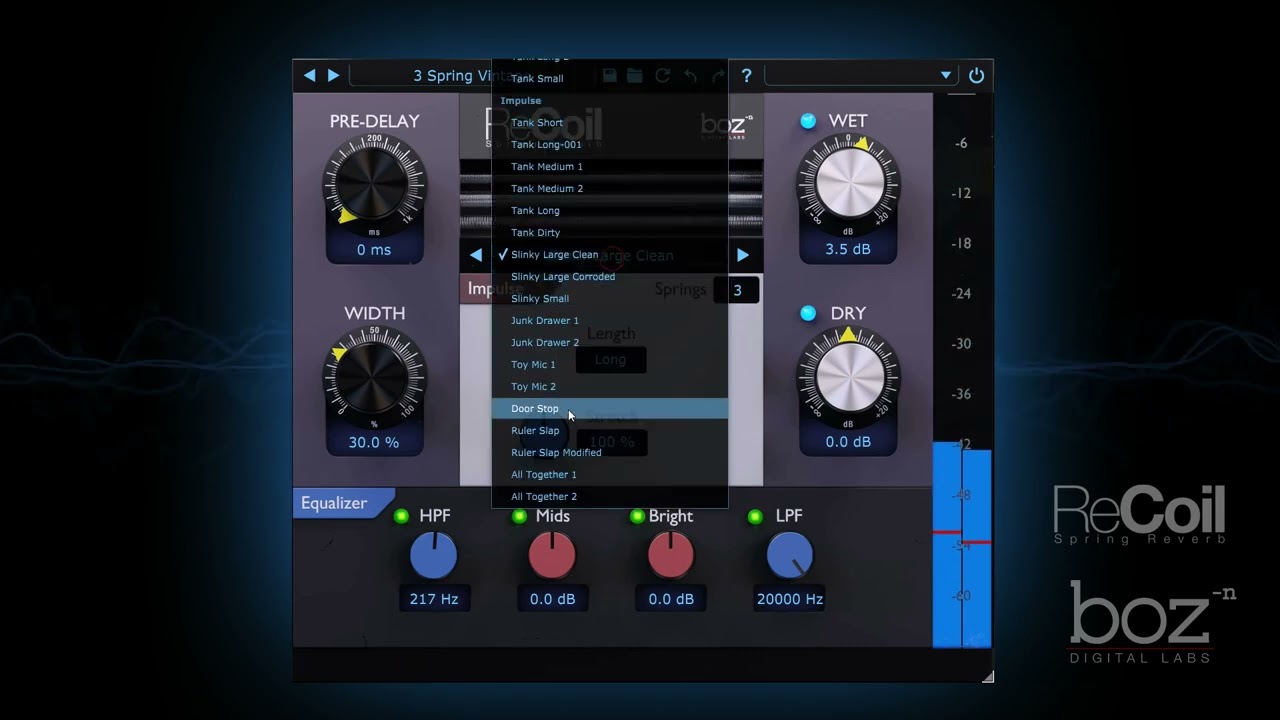Image resolution: width=1280 pixels, height=720 pixels.
Task: Click the redo arrow icon
Action: (x=716, y=75)
